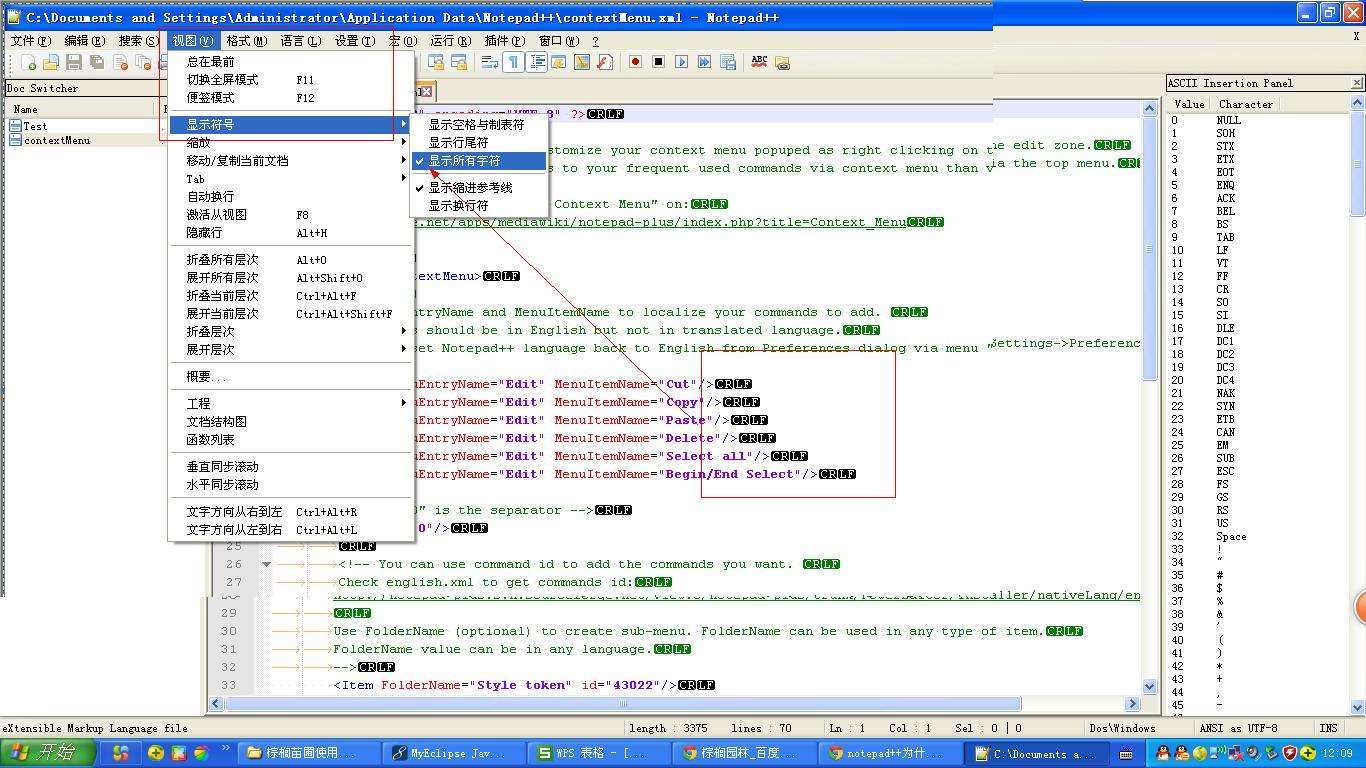Open Chrome from quick launch bar

(201, 753)
